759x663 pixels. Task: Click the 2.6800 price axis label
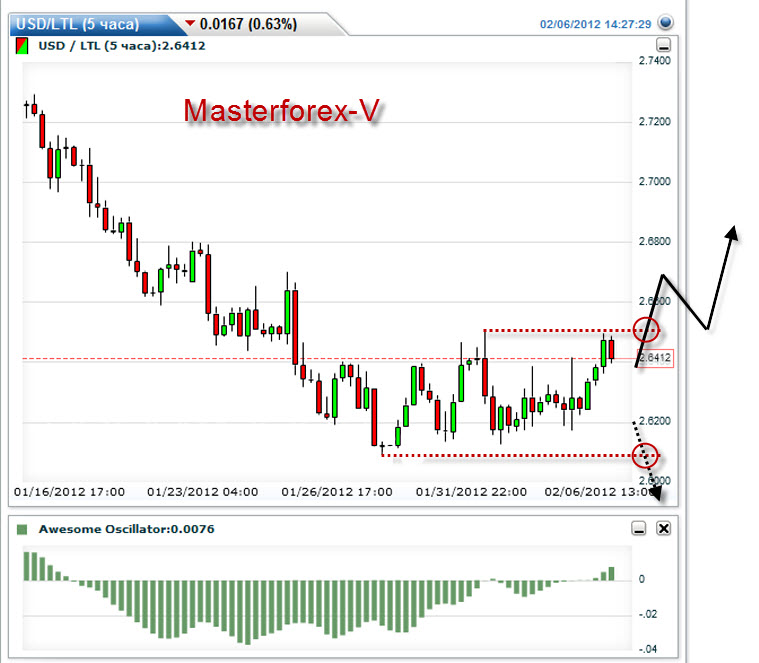[654, 241]
